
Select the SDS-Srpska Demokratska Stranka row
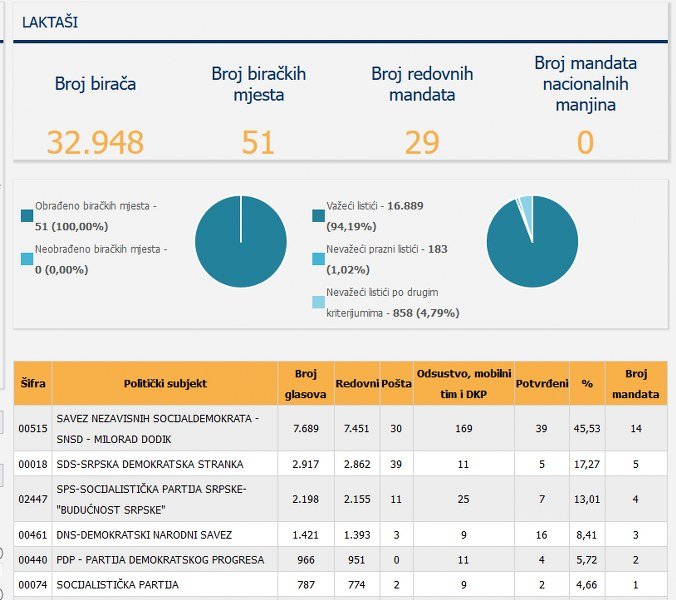[x=165, y=464]
